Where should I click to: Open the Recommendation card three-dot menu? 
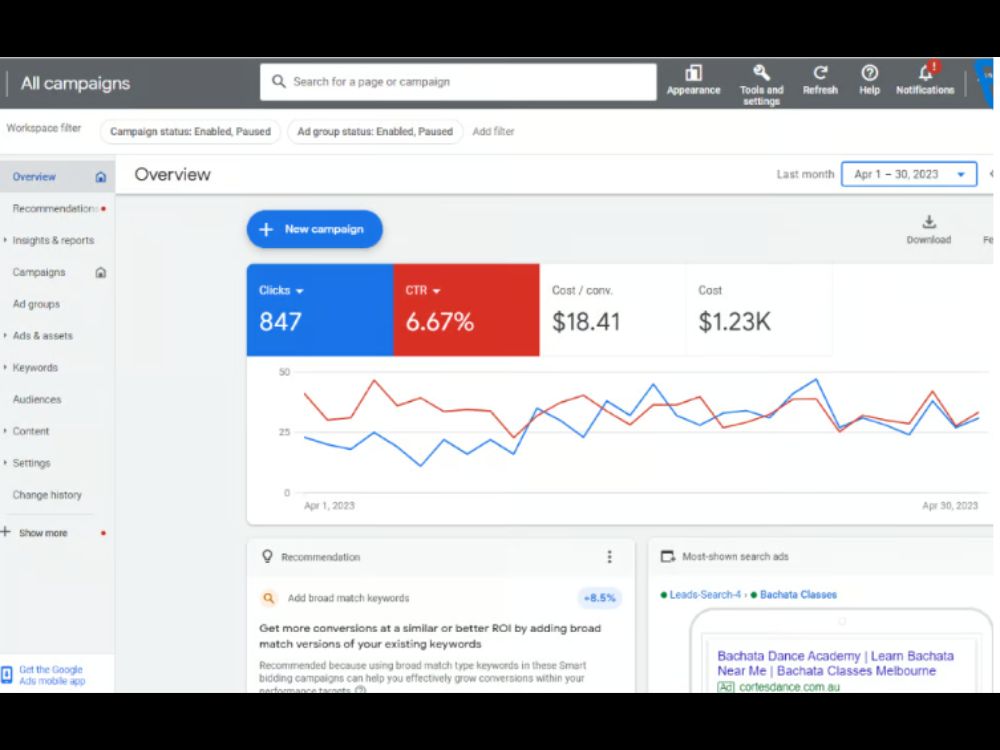click(610, 557)
